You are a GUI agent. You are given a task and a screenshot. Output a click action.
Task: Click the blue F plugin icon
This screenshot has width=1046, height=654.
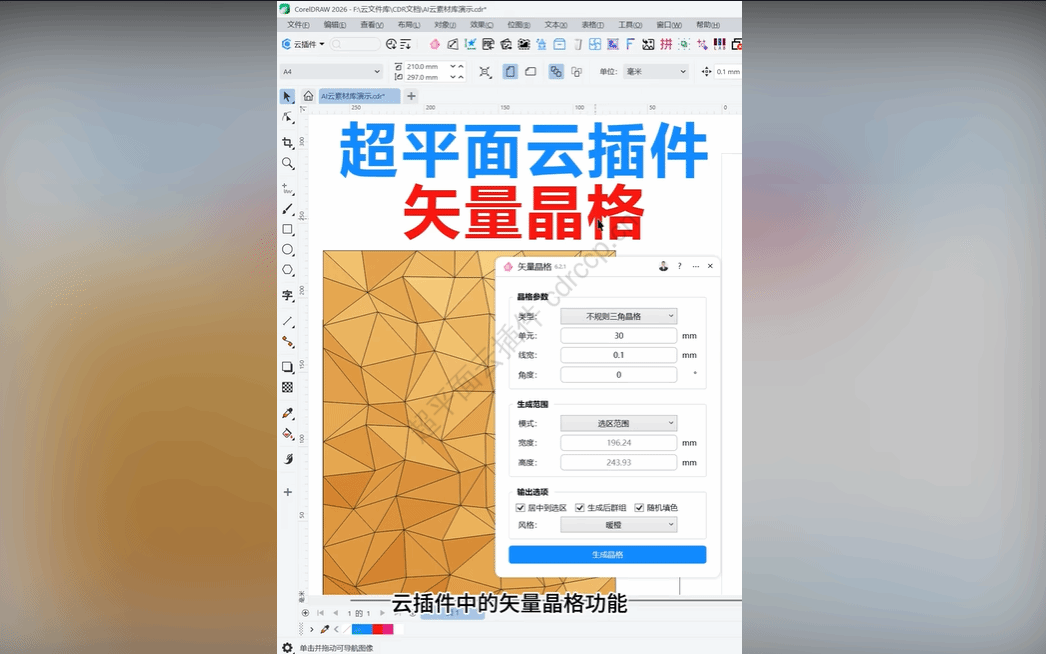click(630, 44)
